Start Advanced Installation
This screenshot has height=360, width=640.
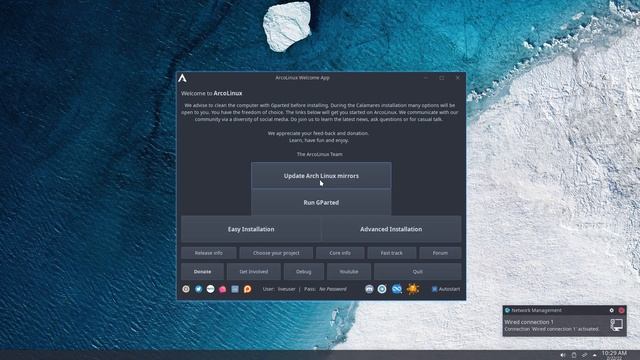pos(391,229)
